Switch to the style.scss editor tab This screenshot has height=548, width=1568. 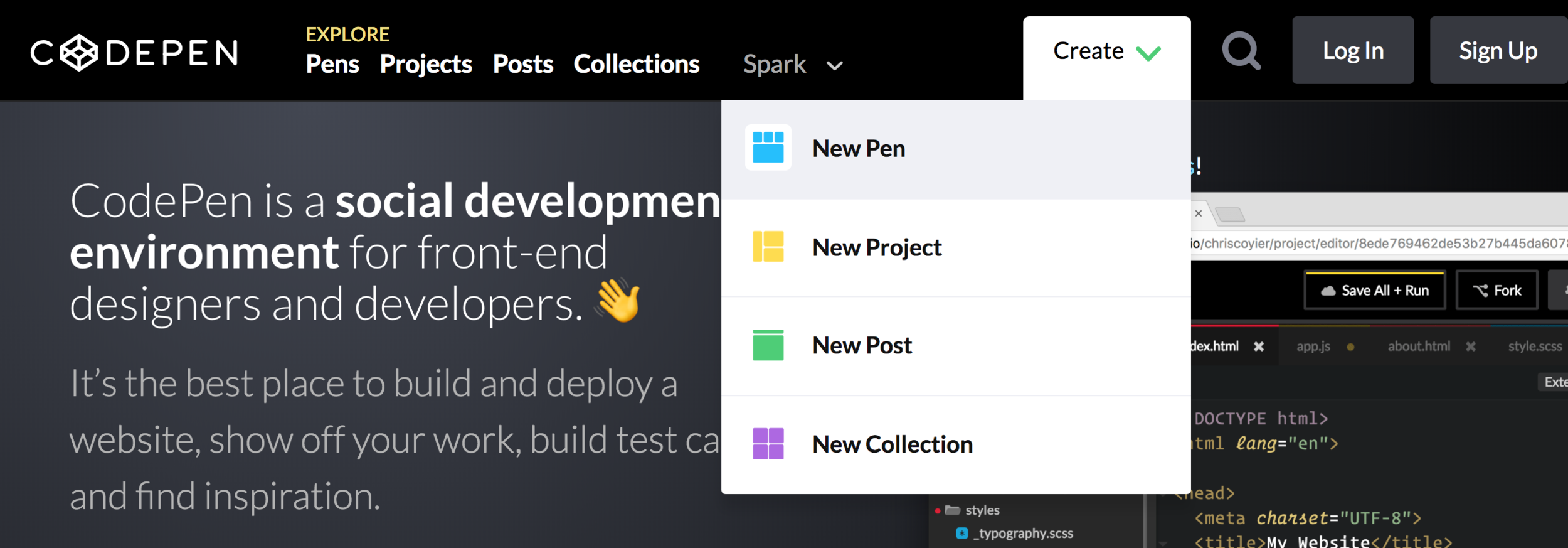(1535, 347)
